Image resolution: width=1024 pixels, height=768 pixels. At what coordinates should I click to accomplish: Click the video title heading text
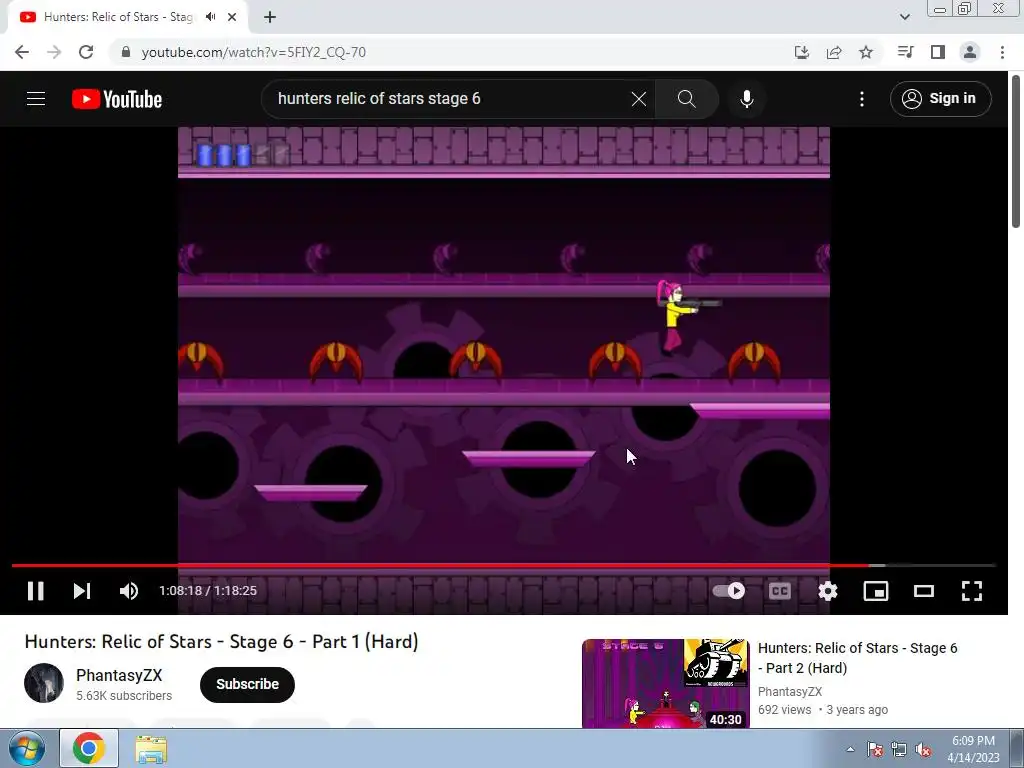(x=221, y=642)
